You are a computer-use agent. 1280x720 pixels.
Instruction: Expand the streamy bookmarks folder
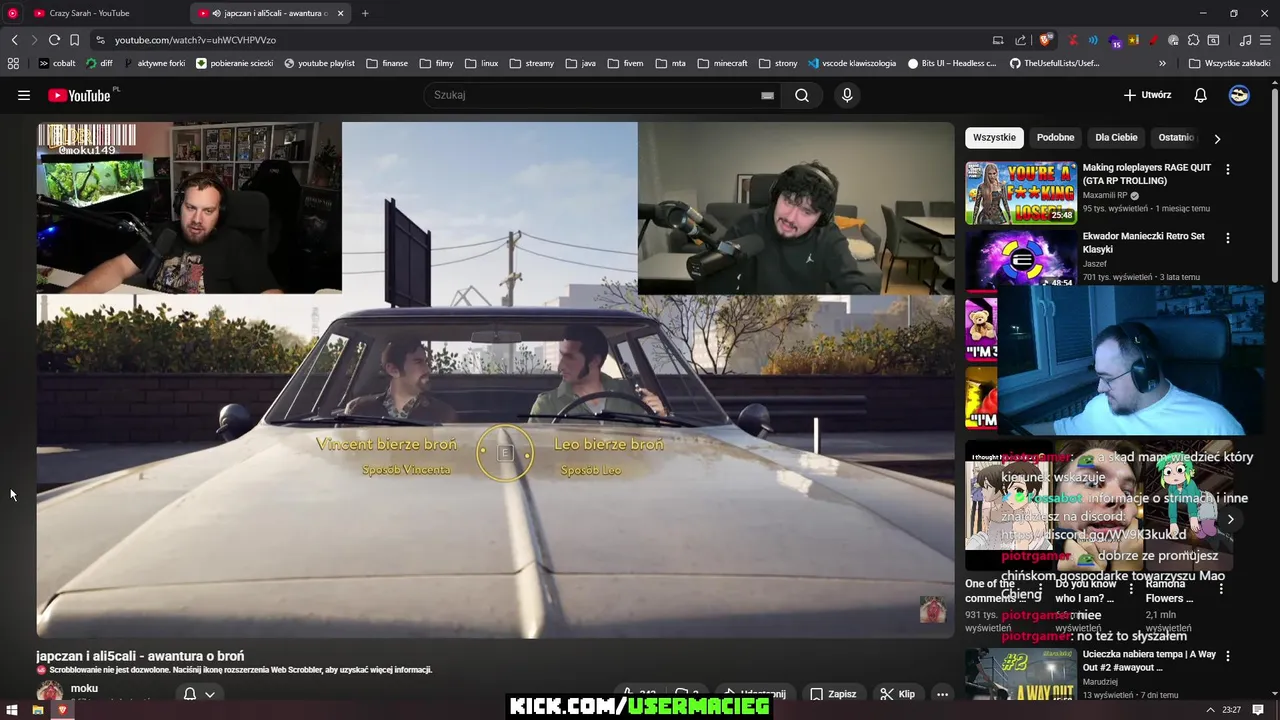(531, 63)
